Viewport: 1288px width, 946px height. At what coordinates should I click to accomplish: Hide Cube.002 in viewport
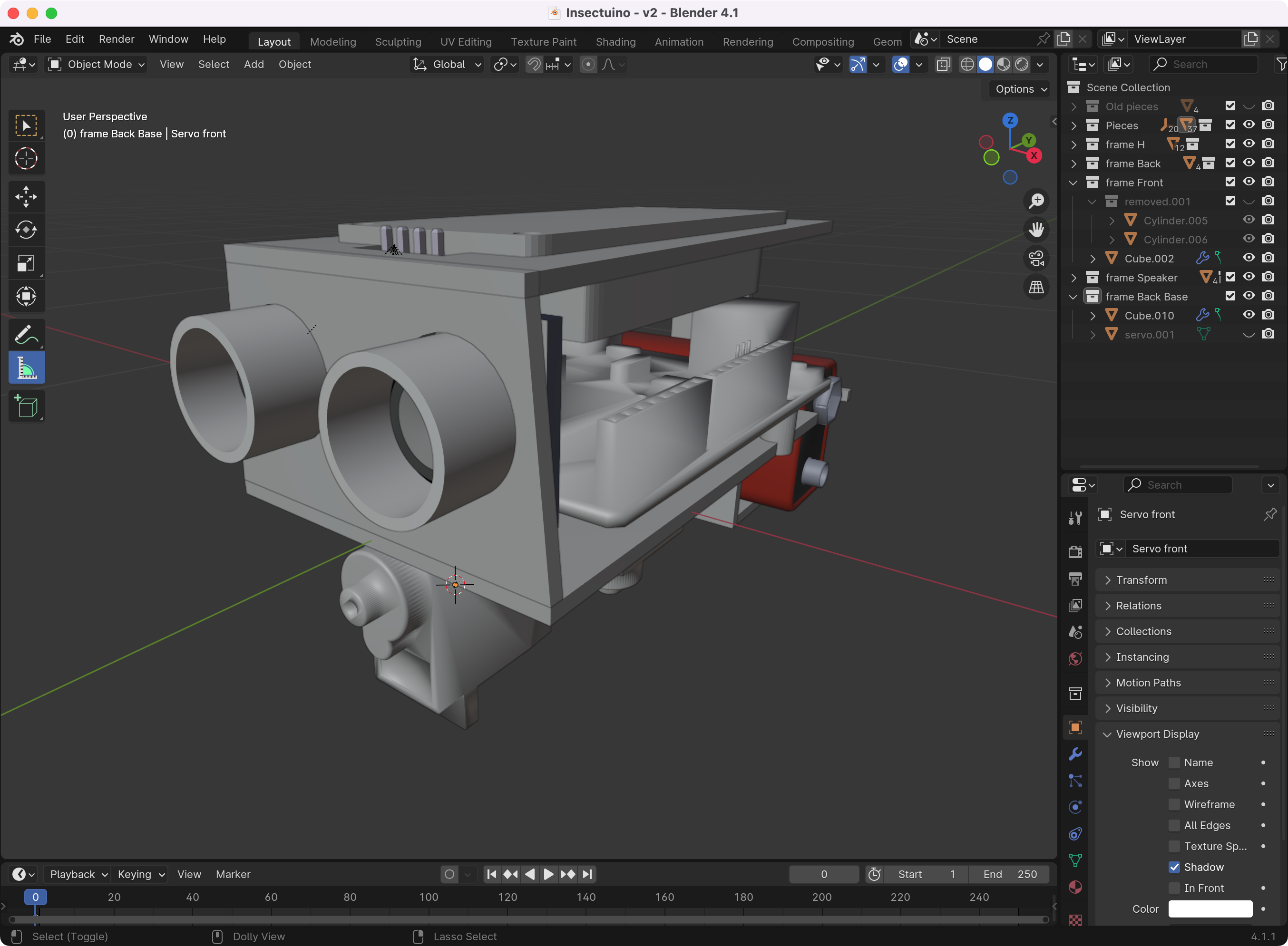(x=1249, y=258)
